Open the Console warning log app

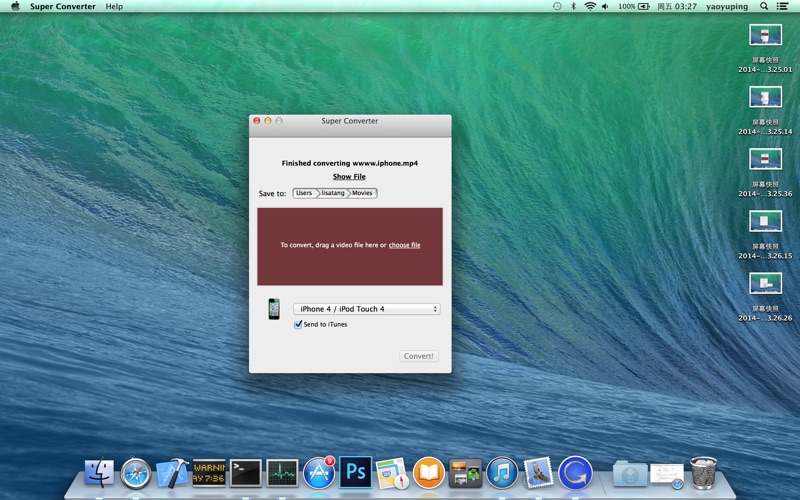(209, 473)
